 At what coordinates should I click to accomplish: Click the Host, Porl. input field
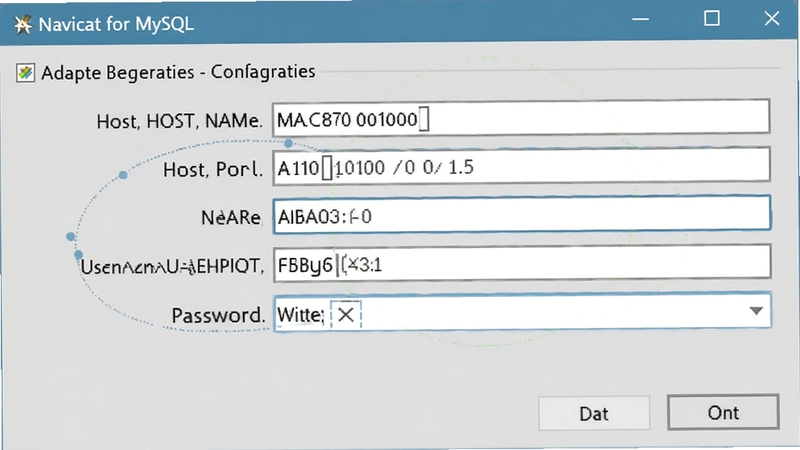coord(521,165)
